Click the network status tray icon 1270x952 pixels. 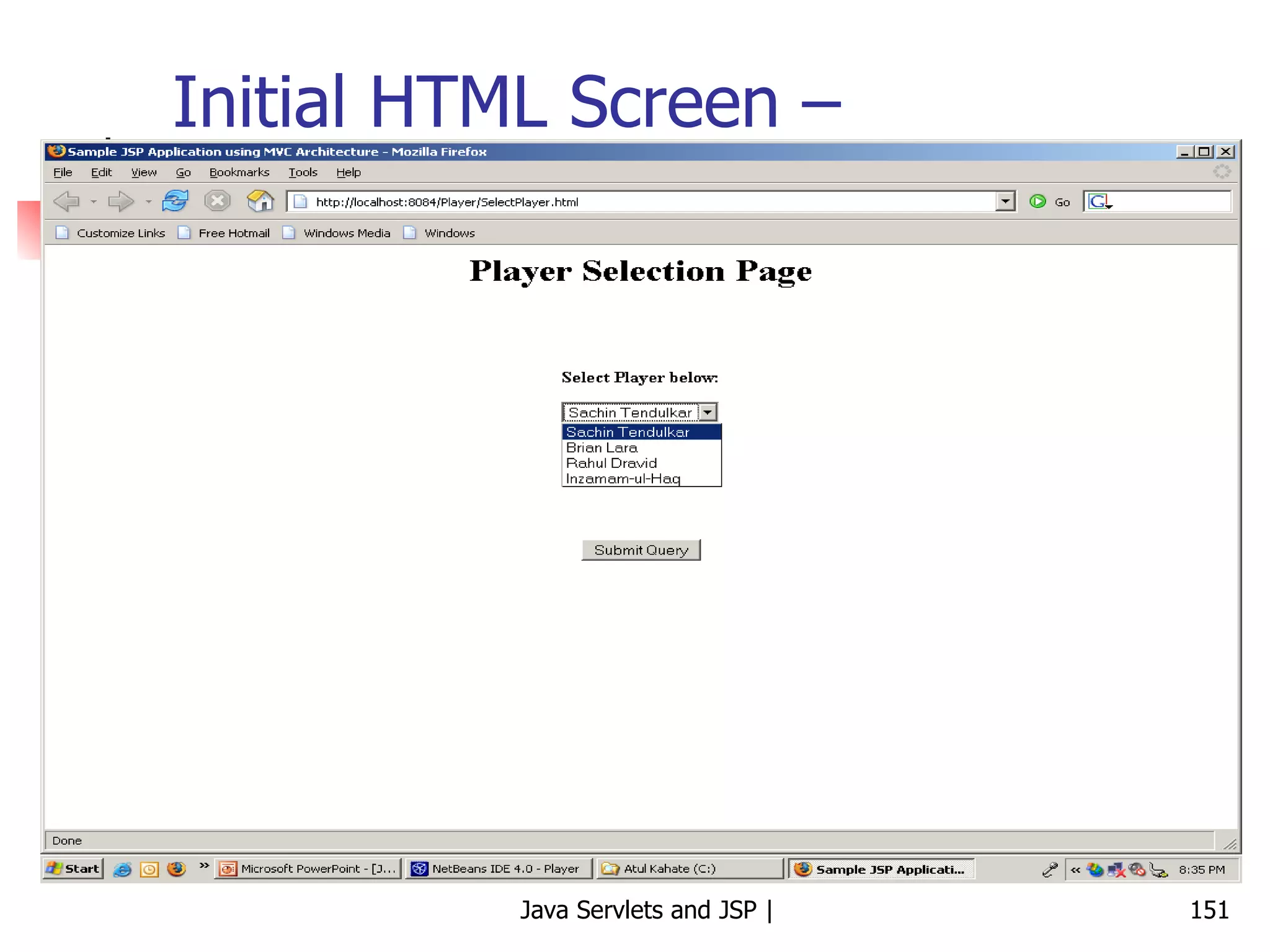[1116, 870]
